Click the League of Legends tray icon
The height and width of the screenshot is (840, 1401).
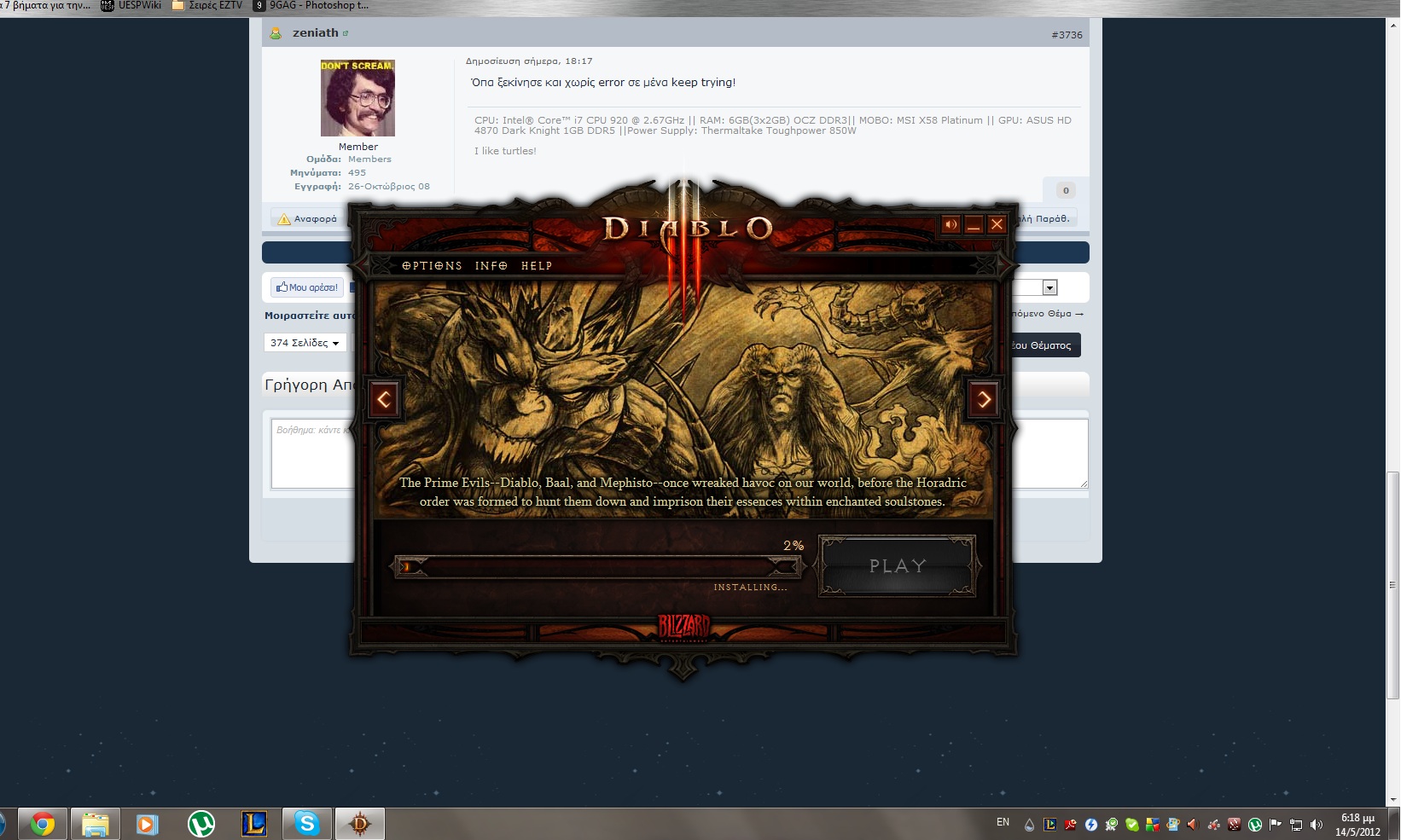[1050, 825]
